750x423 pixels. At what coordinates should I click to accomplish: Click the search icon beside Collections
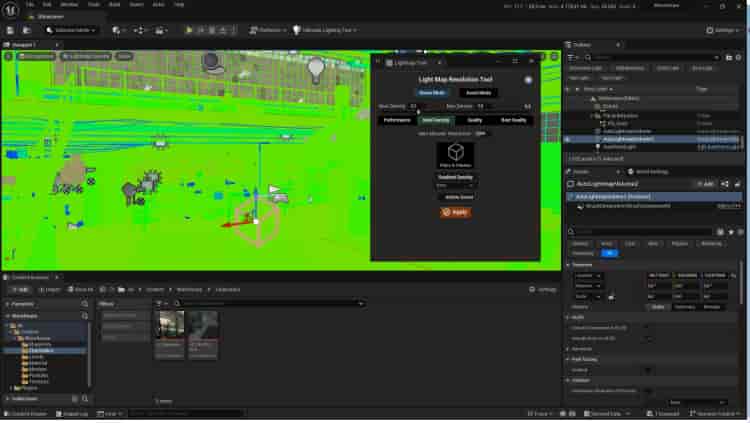coord(85,399)
